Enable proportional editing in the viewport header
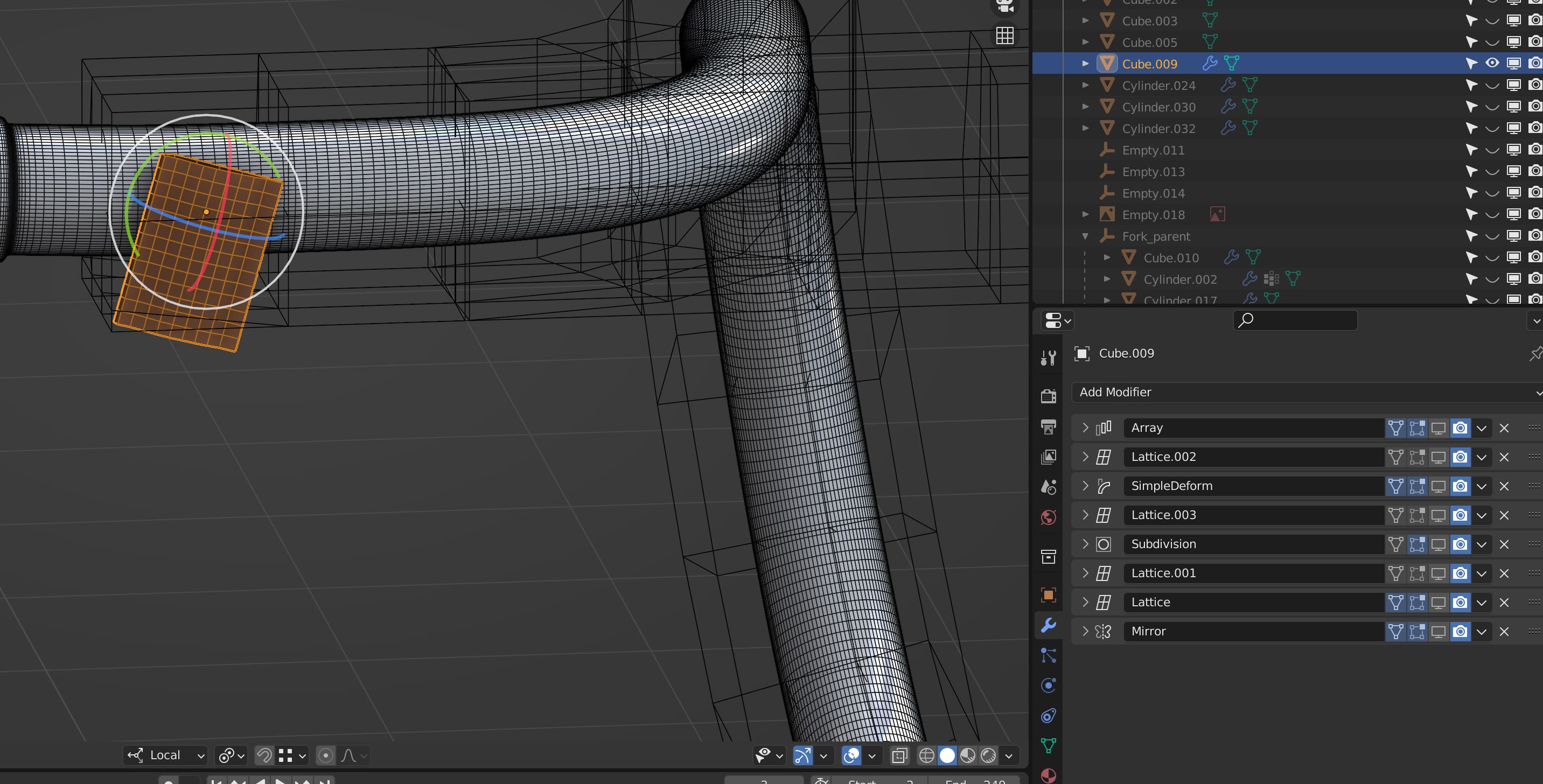 [x=326, y=755]
